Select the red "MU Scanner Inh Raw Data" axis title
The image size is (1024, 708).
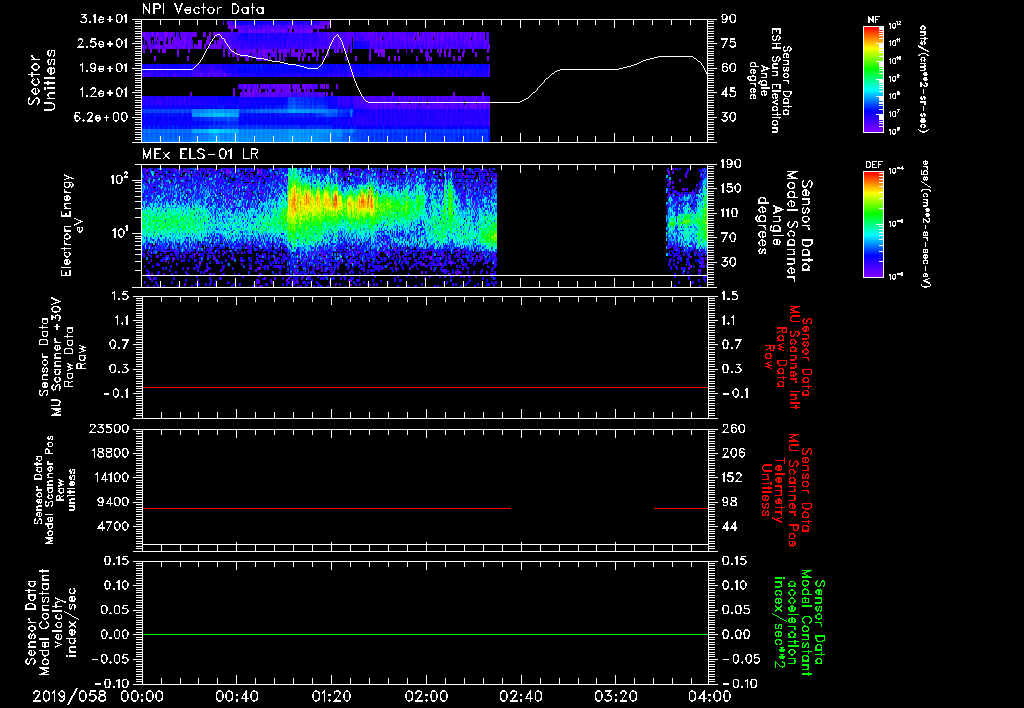(788, 357)
